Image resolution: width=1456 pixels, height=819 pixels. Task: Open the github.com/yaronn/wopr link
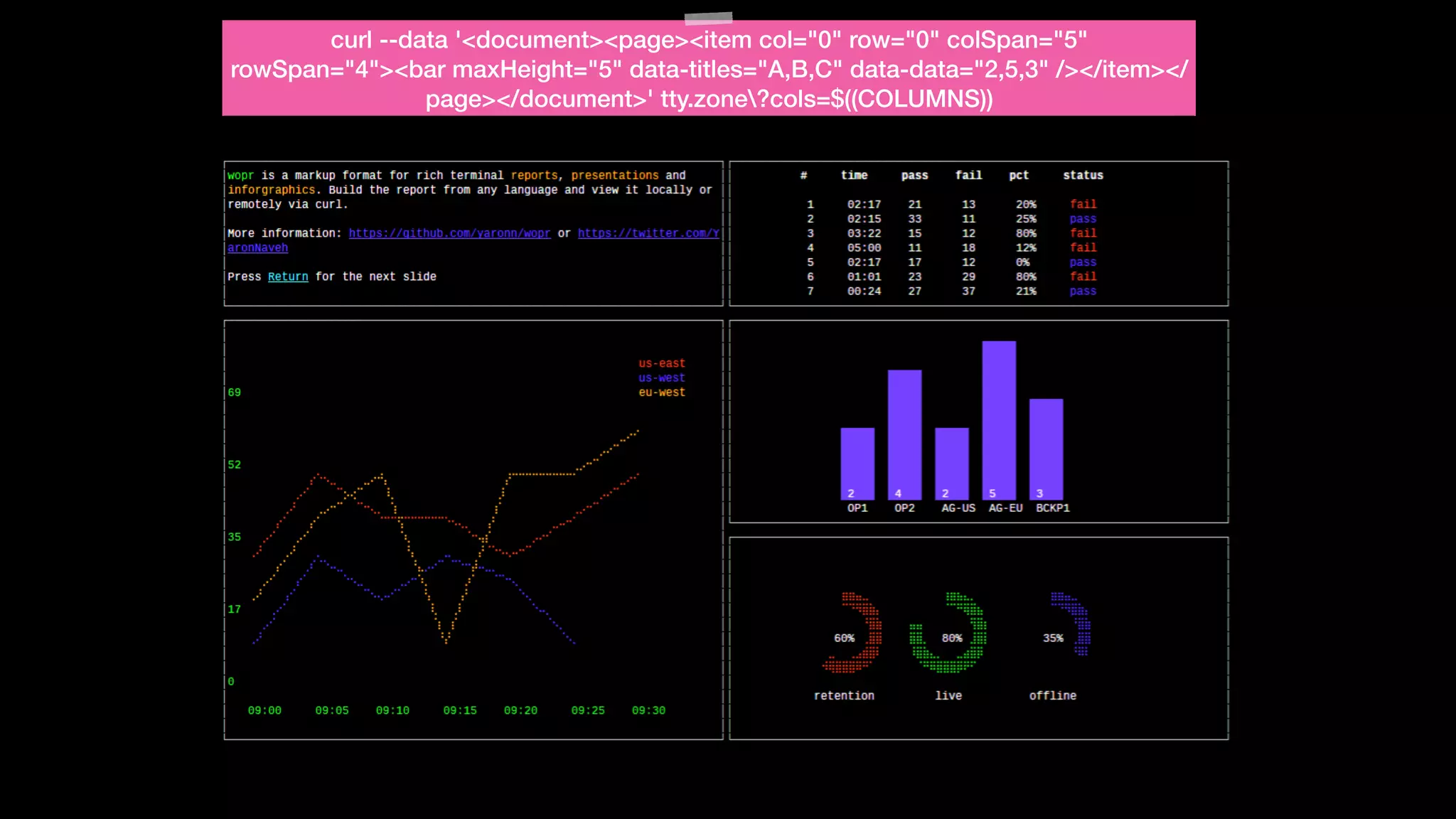(x=449, y=233)
